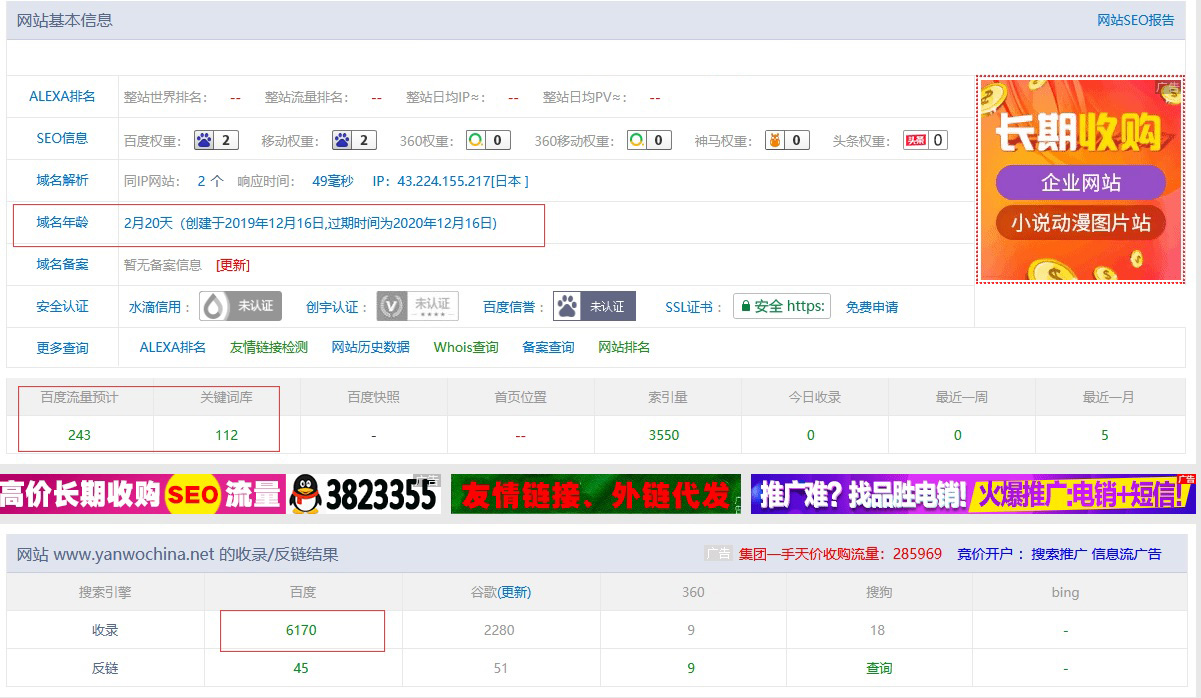Screen dimensions: 1201x698
Task: Click the water drop 水滴信用 badge
Action: click(240, 306)
